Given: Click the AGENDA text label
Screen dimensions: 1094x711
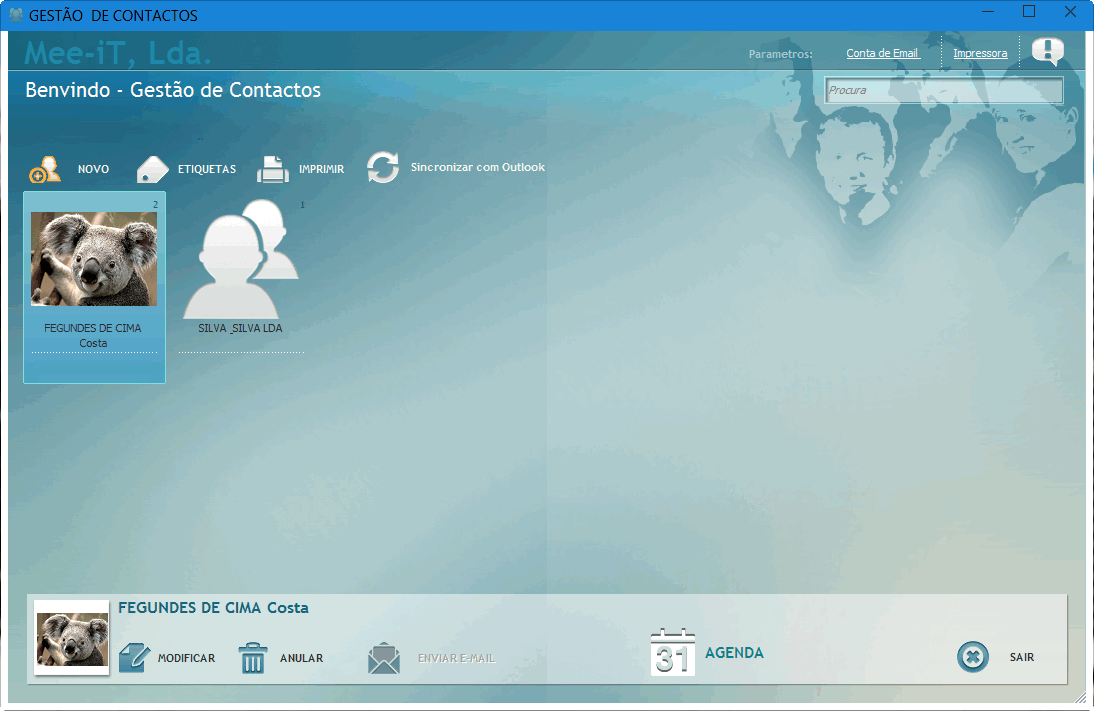Looking at the screenshot, I should tap(734, 653).
